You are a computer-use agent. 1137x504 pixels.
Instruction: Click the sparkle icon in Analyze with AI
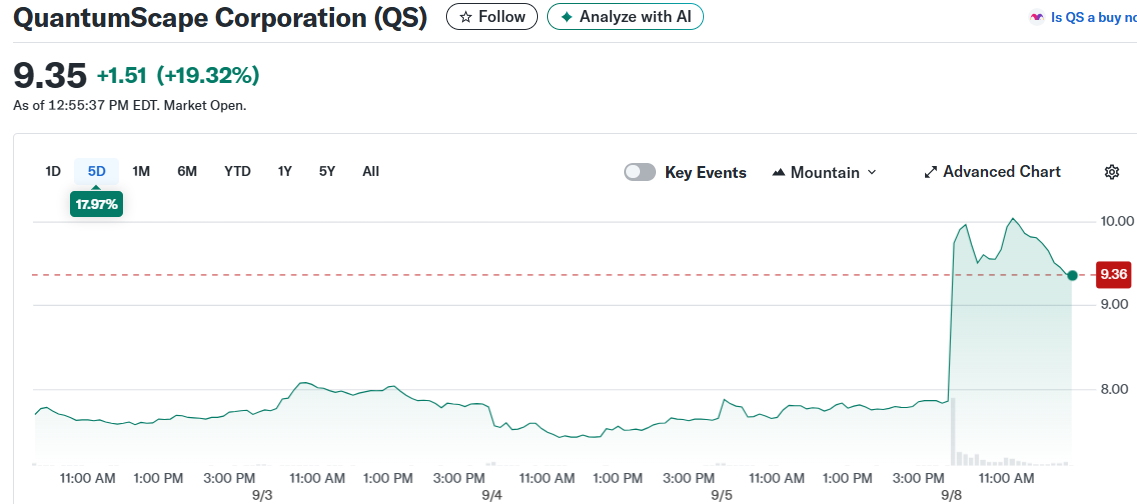(567, 17)
